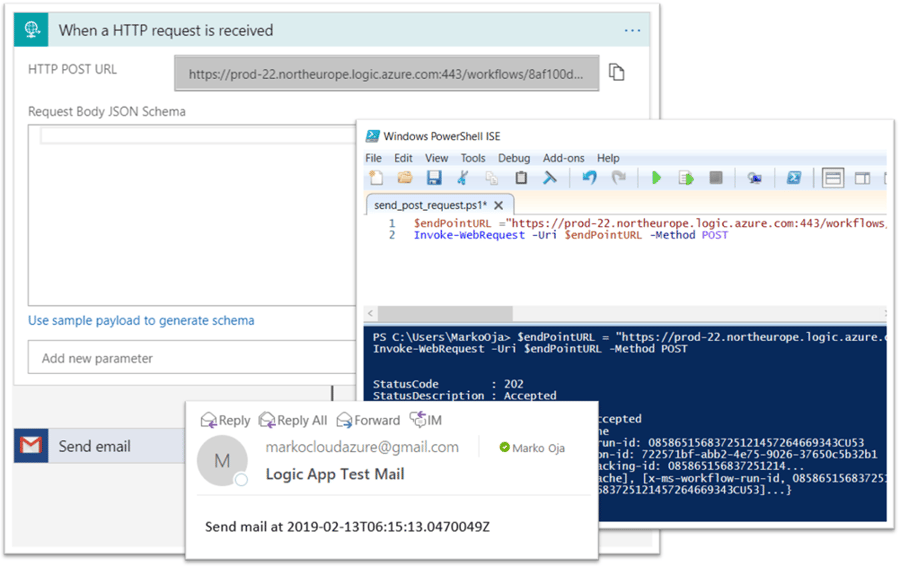The image size is (900, 566).
Task: Click the Invoke-WebRequest line in script editor
Action: [571, 235]
